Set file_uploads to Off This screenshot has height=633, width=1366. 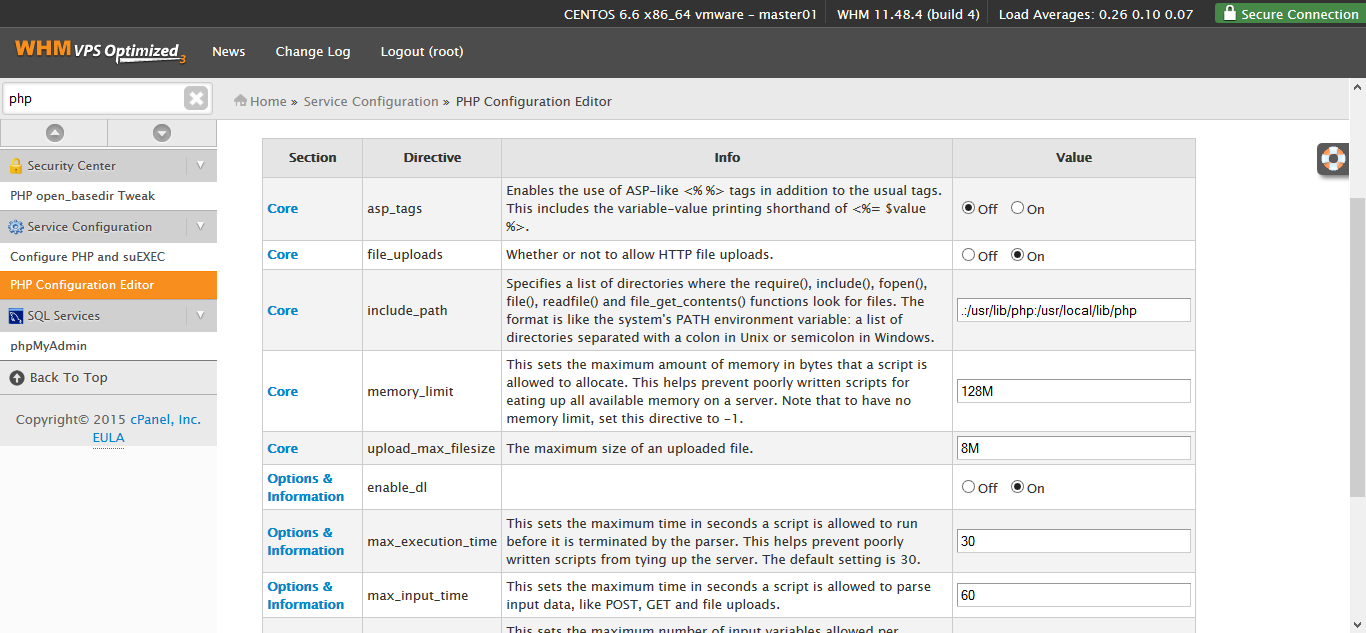coord(968,255)
